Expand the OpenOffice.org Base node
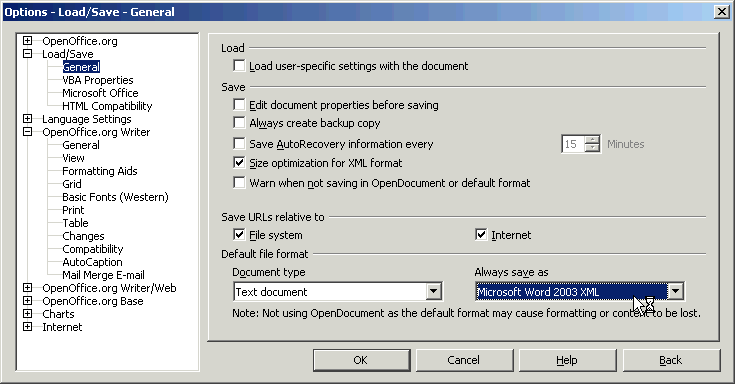 (x=28, y=301)
